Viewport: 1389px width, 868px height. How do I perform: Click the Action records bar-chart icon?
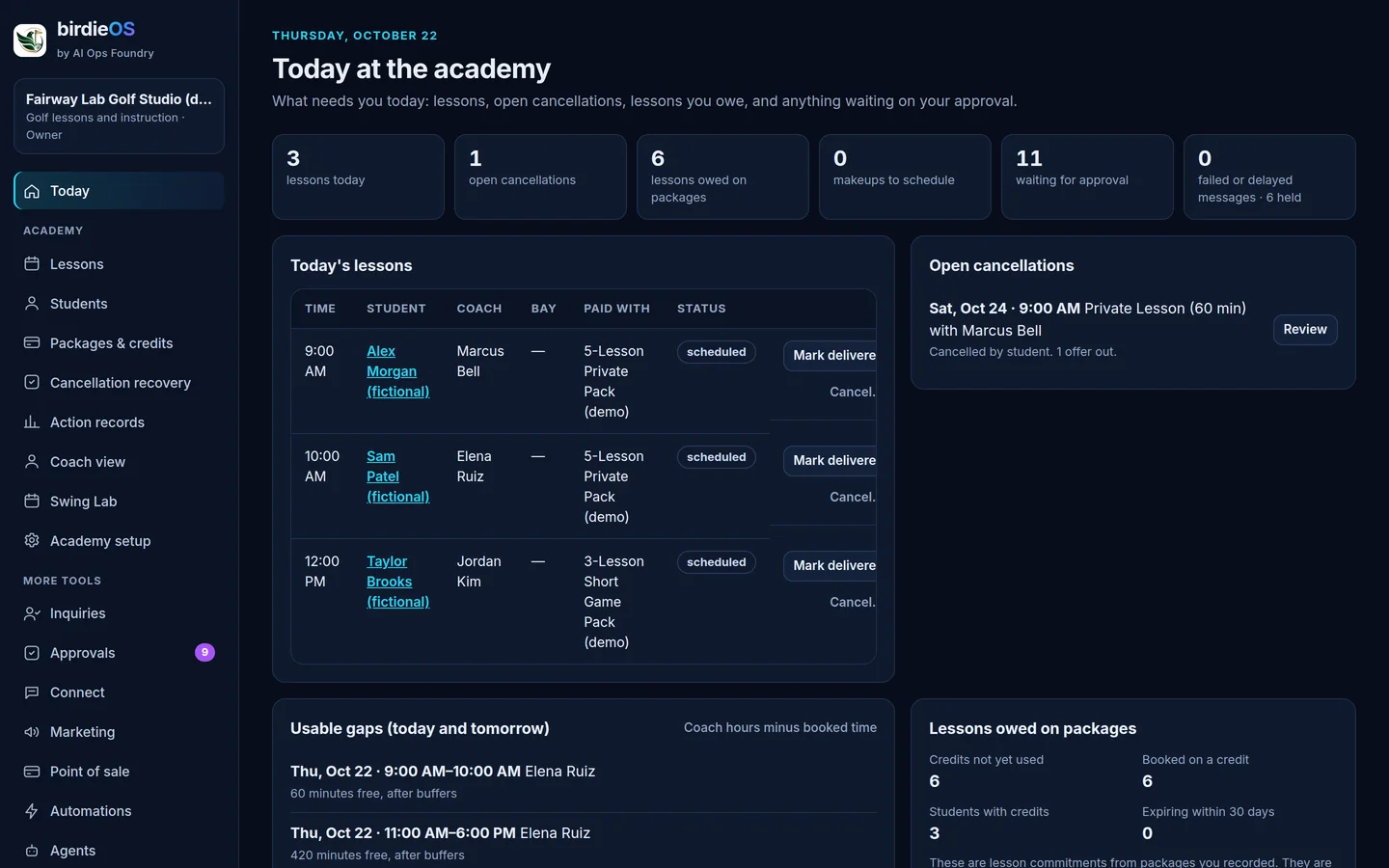point(32,422)
